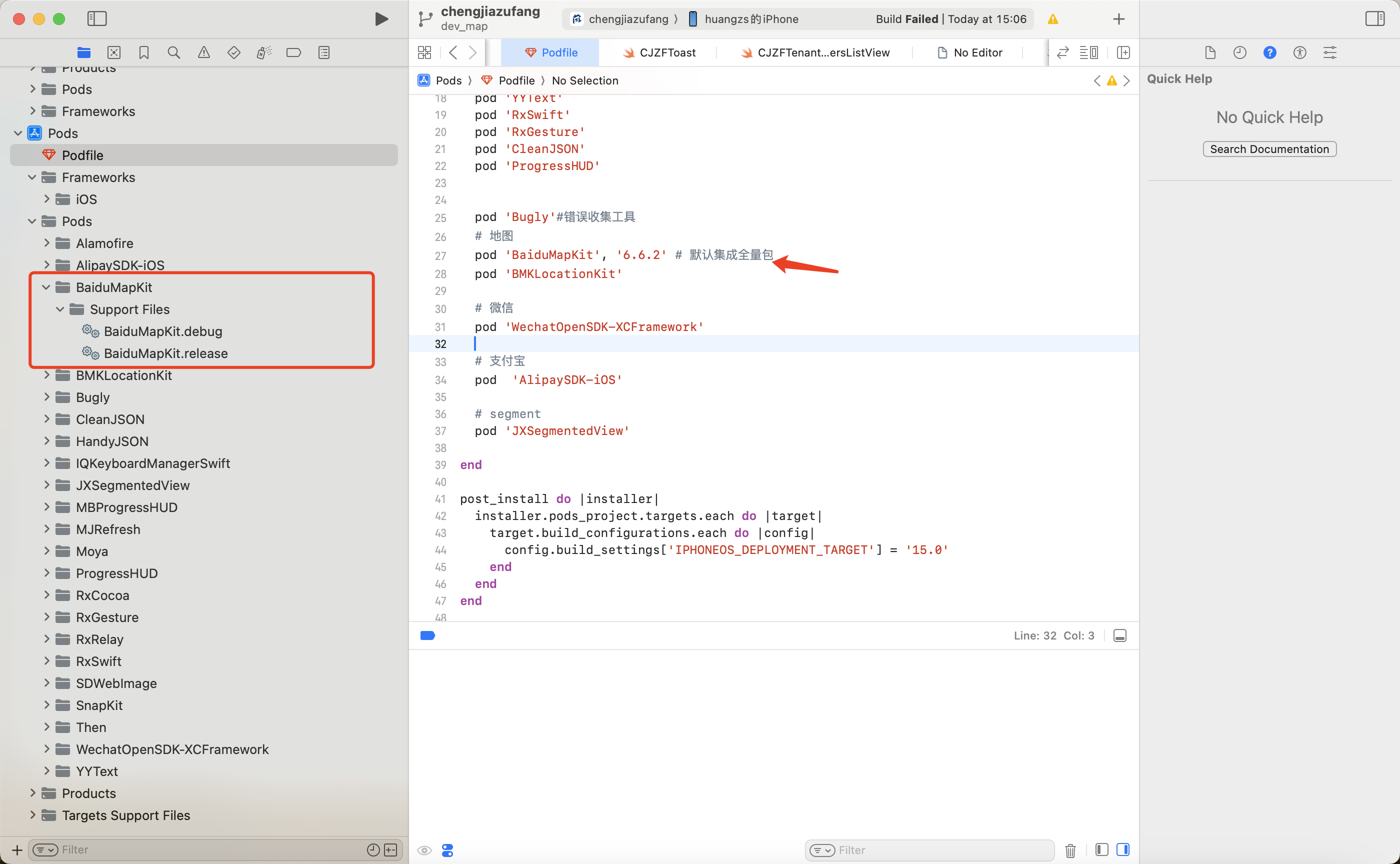Toggle the debug area visibility button
This screenshot has width=1400, height=864.
pos(1120,635)
